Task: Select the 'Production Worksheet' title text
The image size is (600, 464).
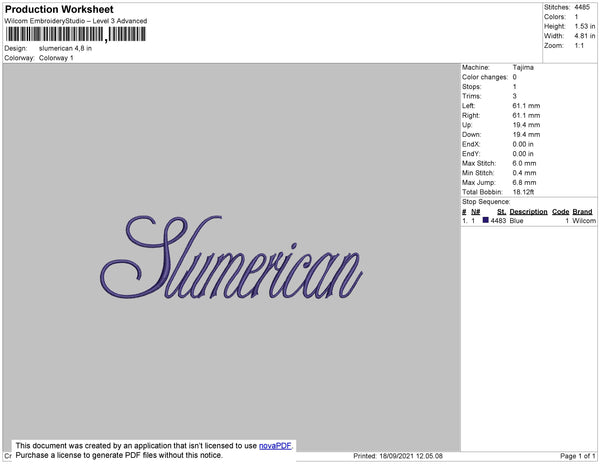Action: [59, 9]
